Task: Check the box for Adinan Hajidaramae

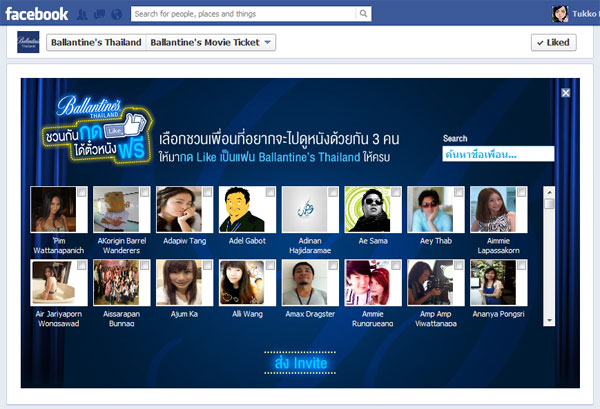Action: point(333,192)
